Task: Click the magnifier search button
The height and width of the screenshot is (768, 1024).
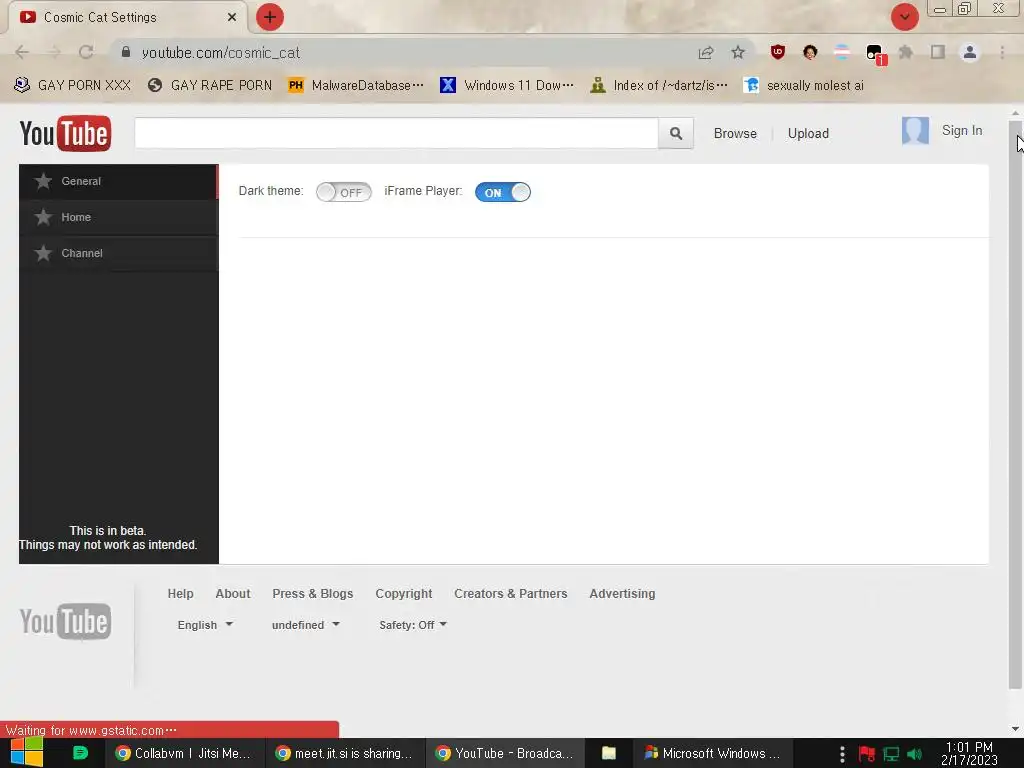Action: (x=676, y=133)
